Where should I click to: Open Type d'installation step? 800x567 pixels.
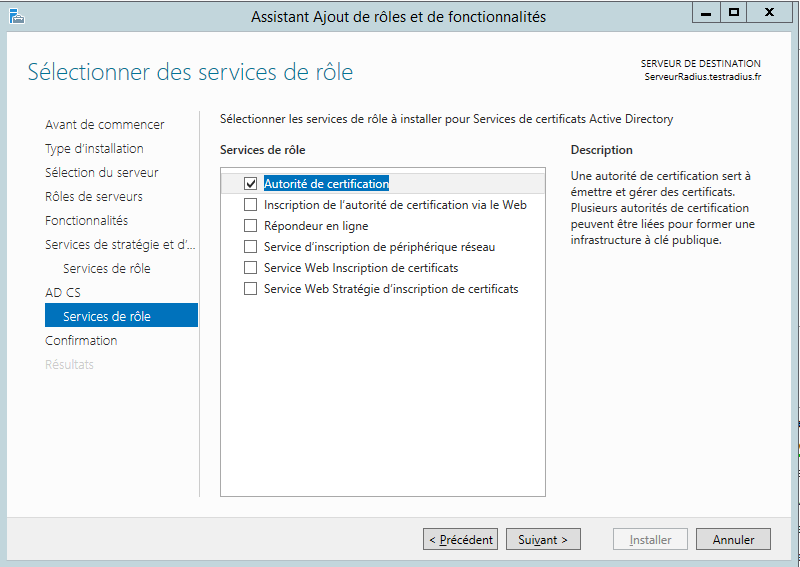[x=94, y=149]
